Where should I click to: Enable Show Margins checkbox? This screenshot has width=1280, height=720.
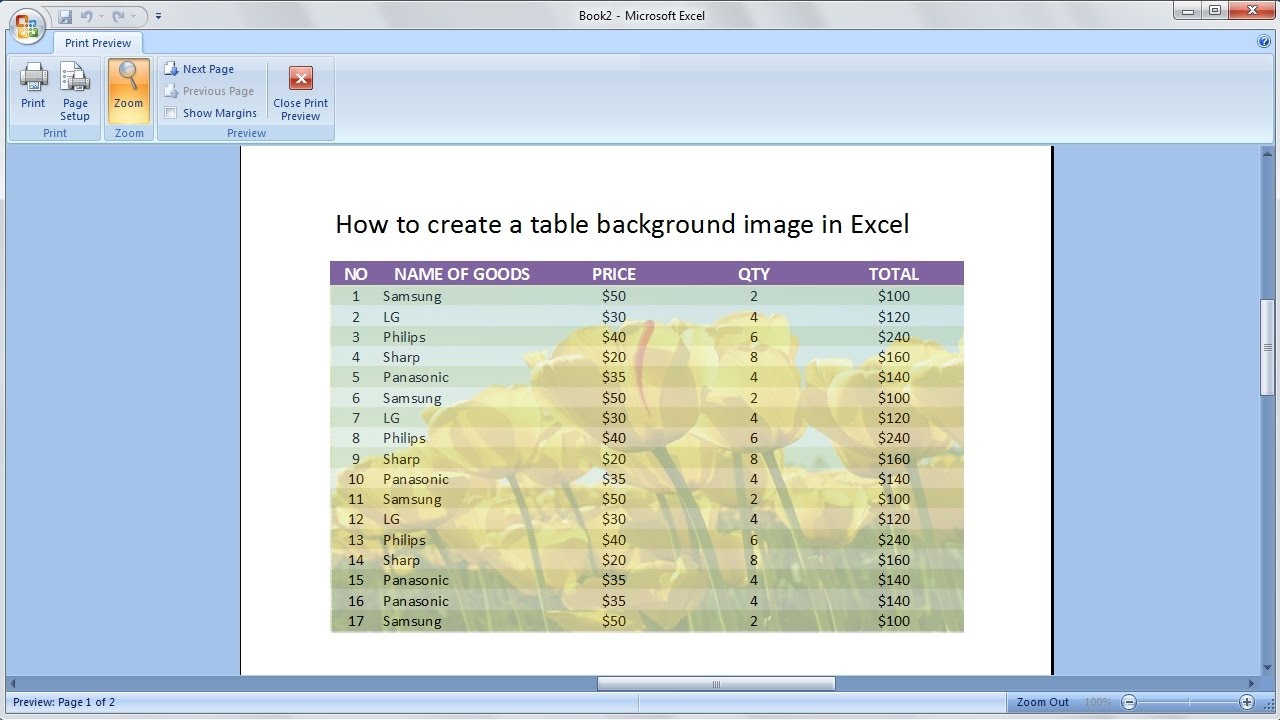point(171,113)
